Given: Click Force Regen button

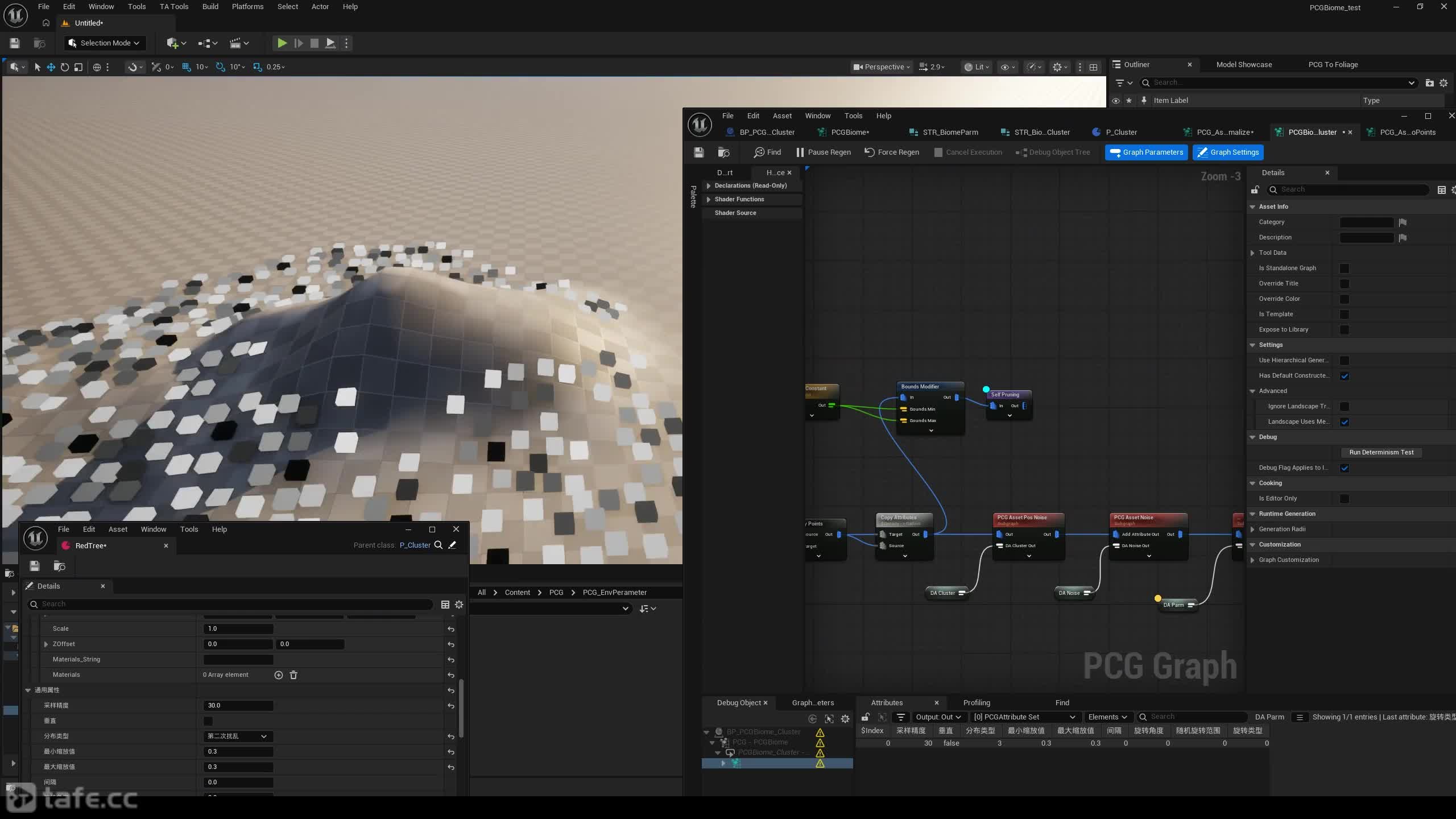Looking at the screenshot, I should pos(891,152).
